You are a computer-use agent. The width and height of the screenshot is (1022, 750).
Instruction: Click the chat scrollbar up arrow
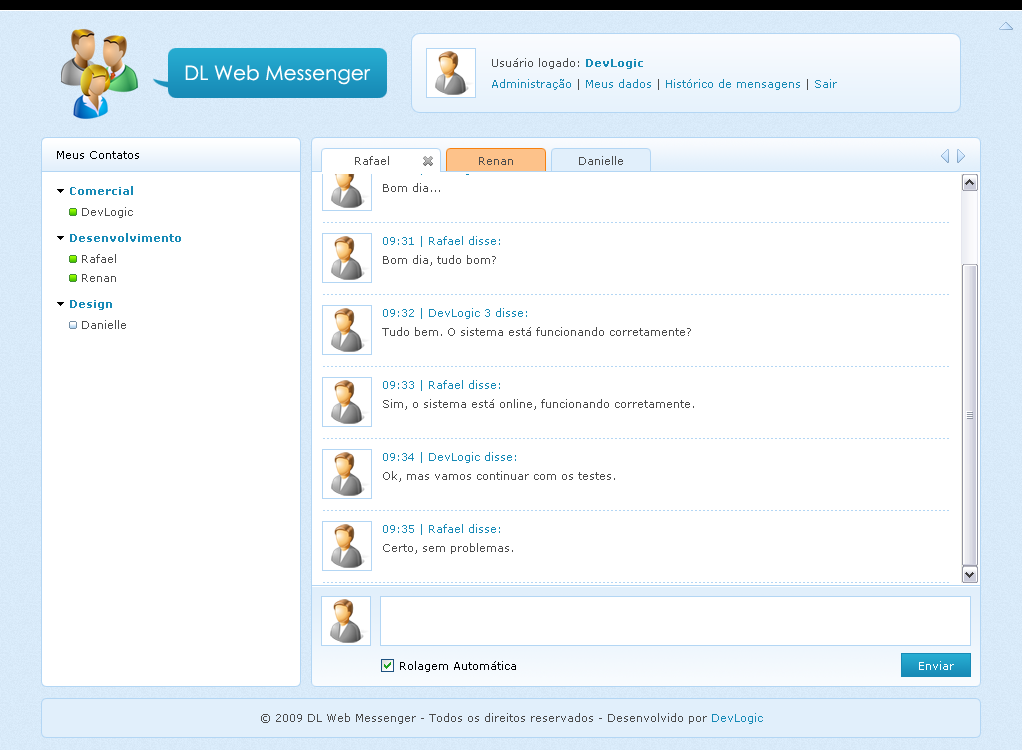[x=970, y=183]
